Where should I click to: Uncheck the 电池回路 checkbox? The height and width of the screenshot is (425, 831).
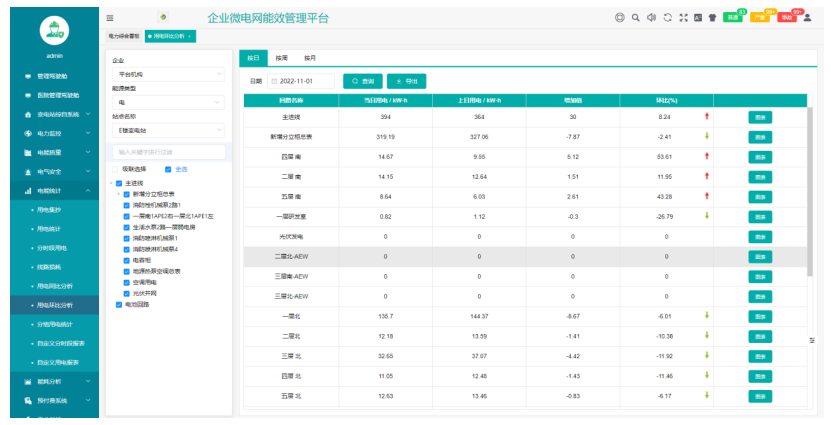119,305
